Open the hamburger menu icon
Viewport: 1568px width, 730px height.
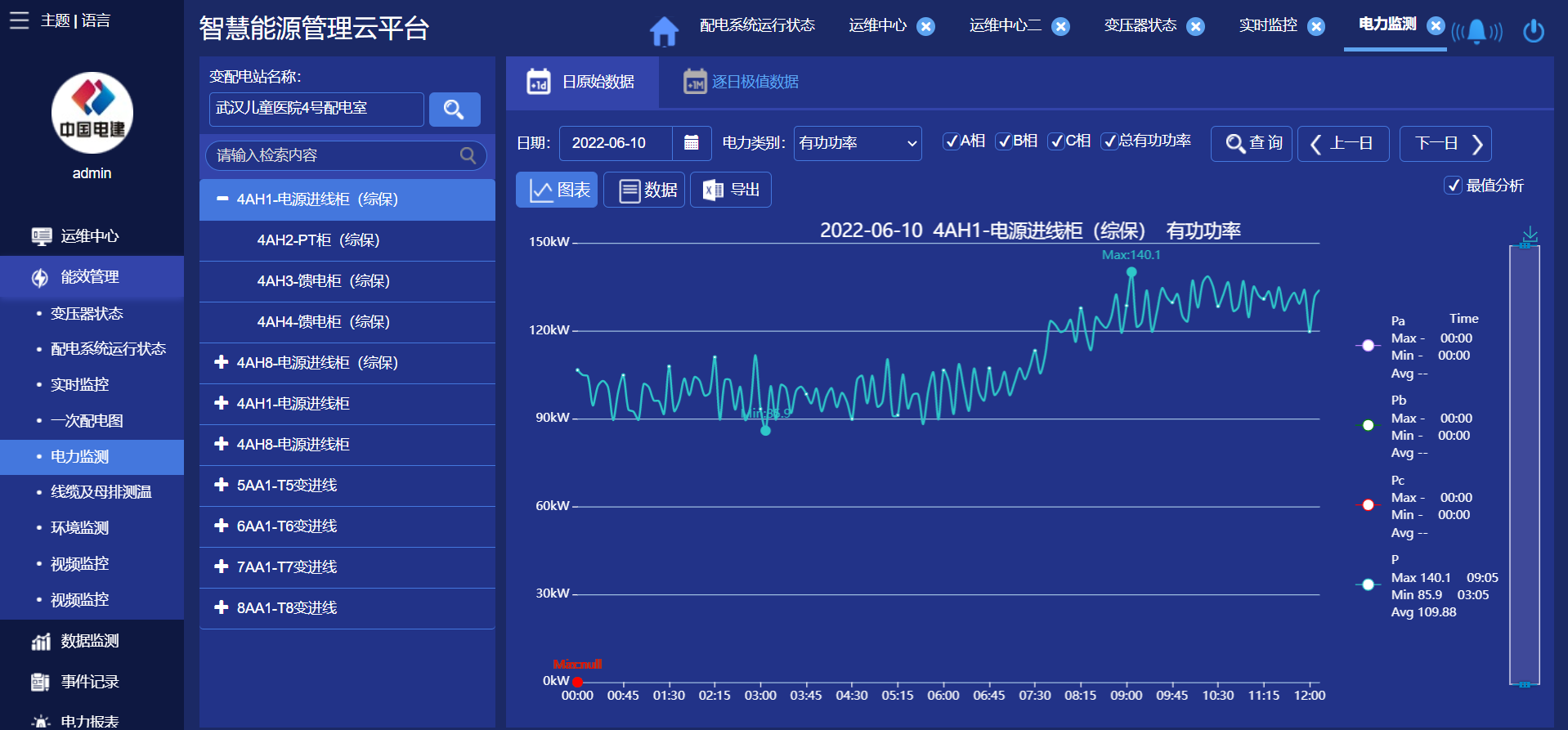click(19, 20)
